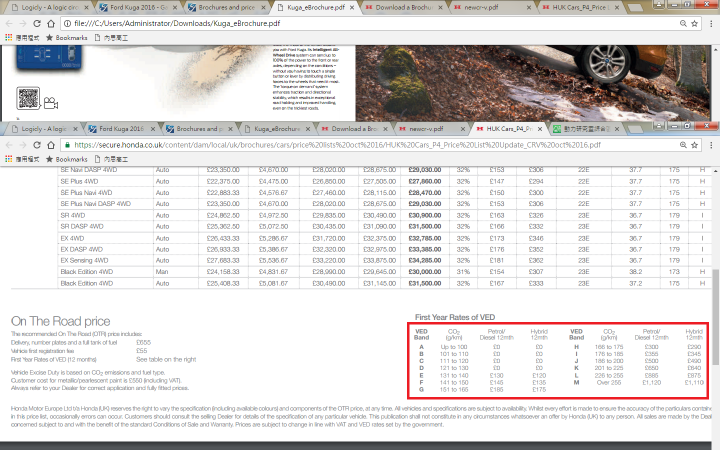Click the "On The Road price" heading
Screen dimensions: 720x450
point(61,321)
